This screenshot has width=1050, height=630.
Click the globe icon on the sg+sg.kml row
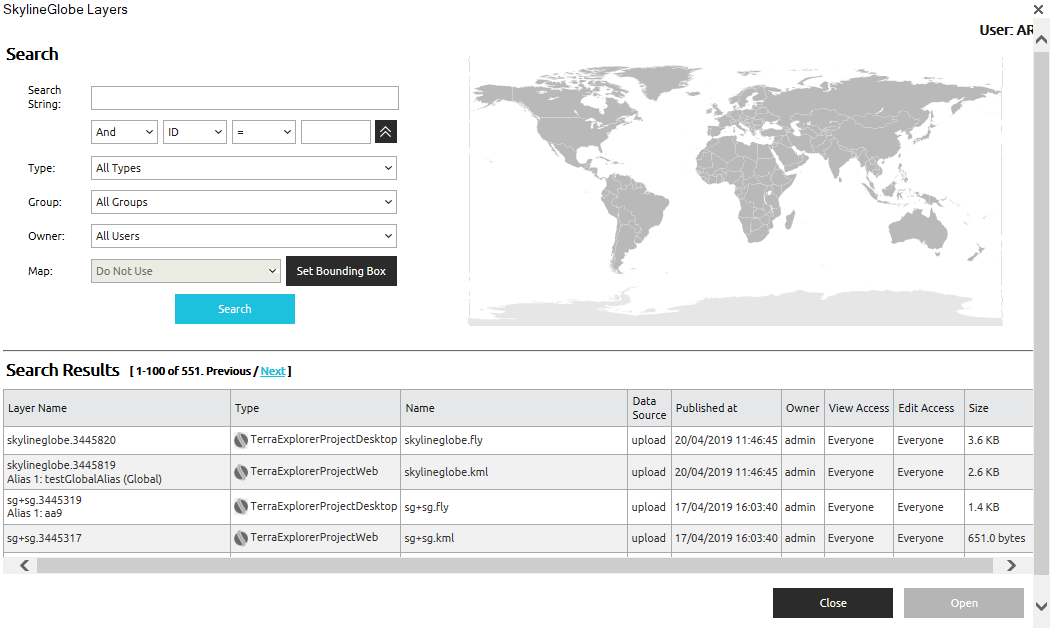tap(241, 537)
